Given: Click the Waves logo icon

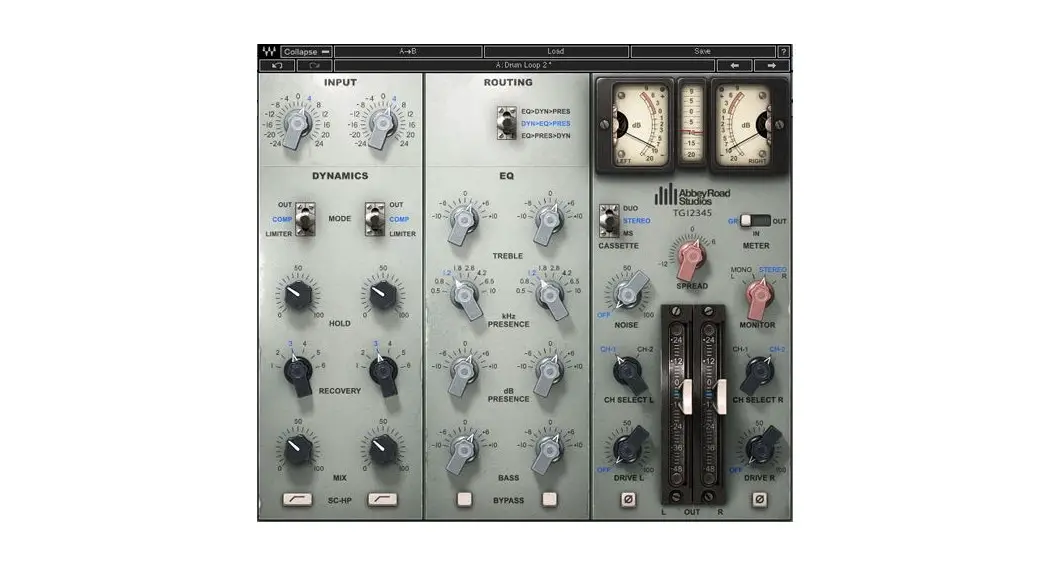Looking at the screenshot, I should tap(269, 52).
